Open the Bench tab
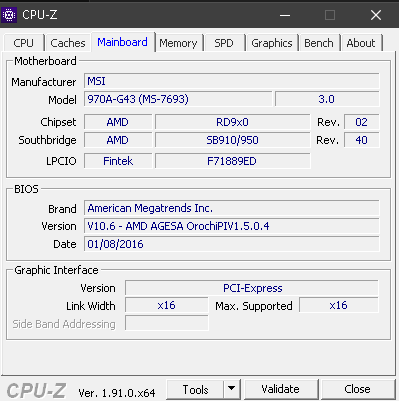This screenshot has height=401, width=399. click(319, 43)
